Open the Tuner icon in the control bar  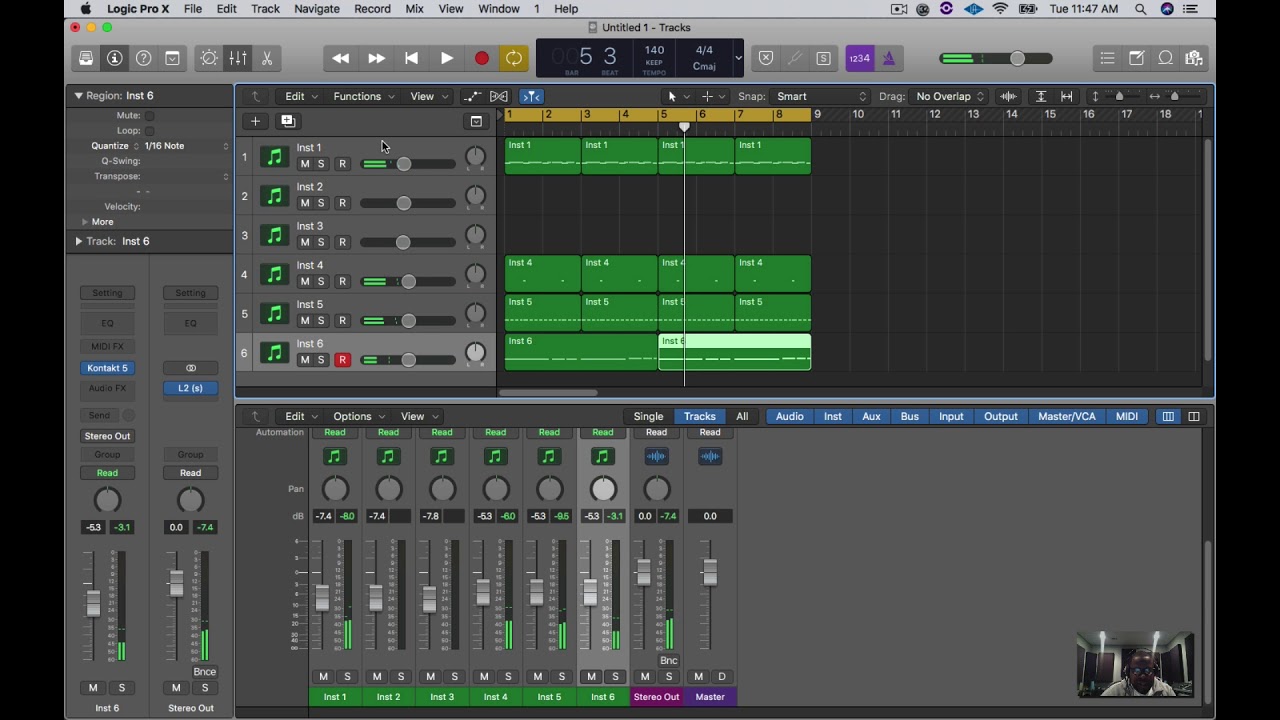coord(795,58)
